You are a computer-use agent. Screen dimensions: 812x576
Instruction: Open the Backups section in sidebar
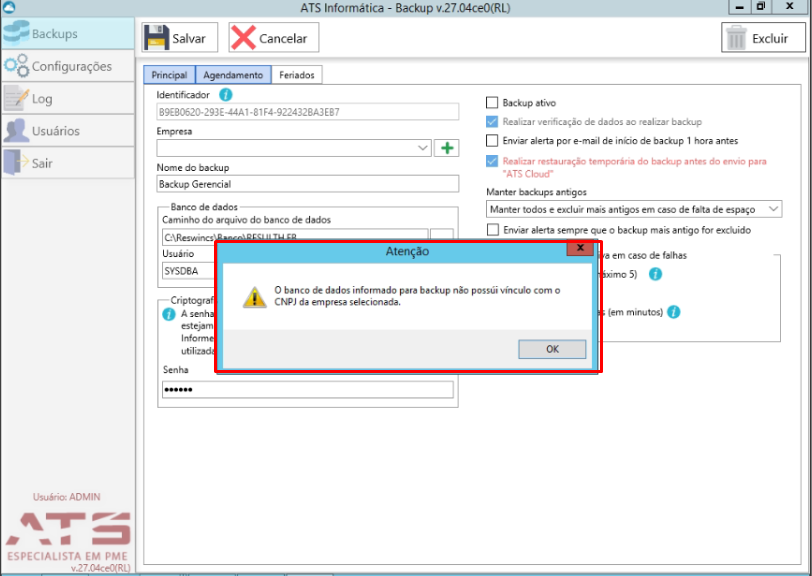[x=67, y=33]
